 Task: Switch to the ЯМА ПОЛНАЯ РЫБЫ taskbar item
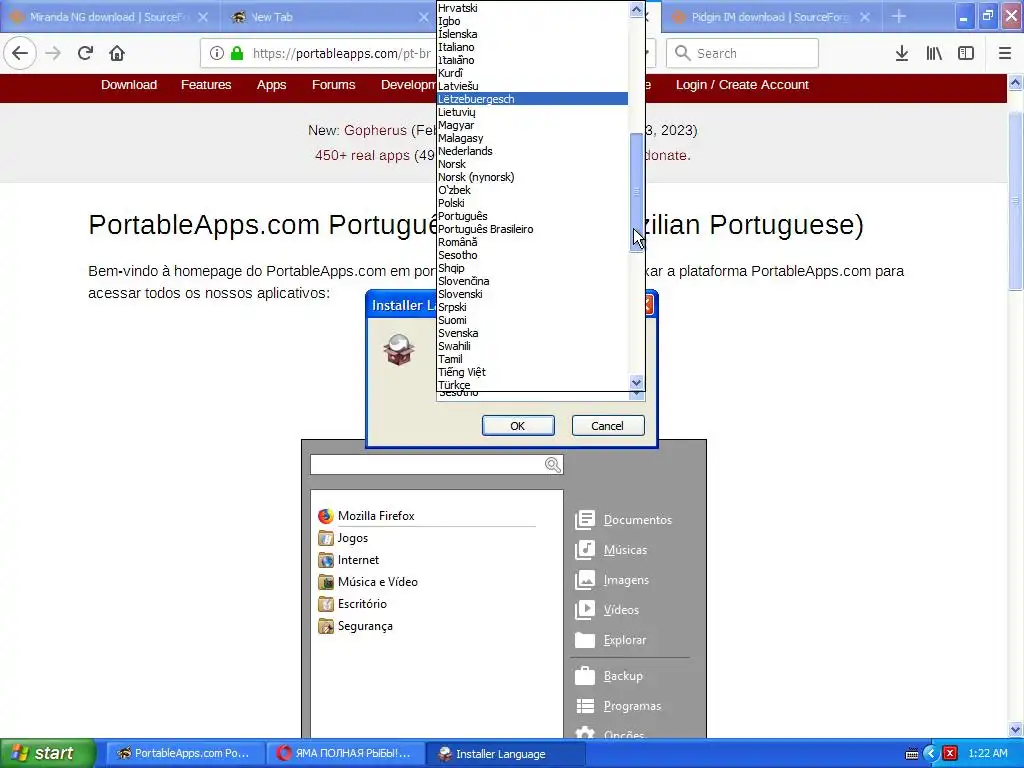(346, 754)
